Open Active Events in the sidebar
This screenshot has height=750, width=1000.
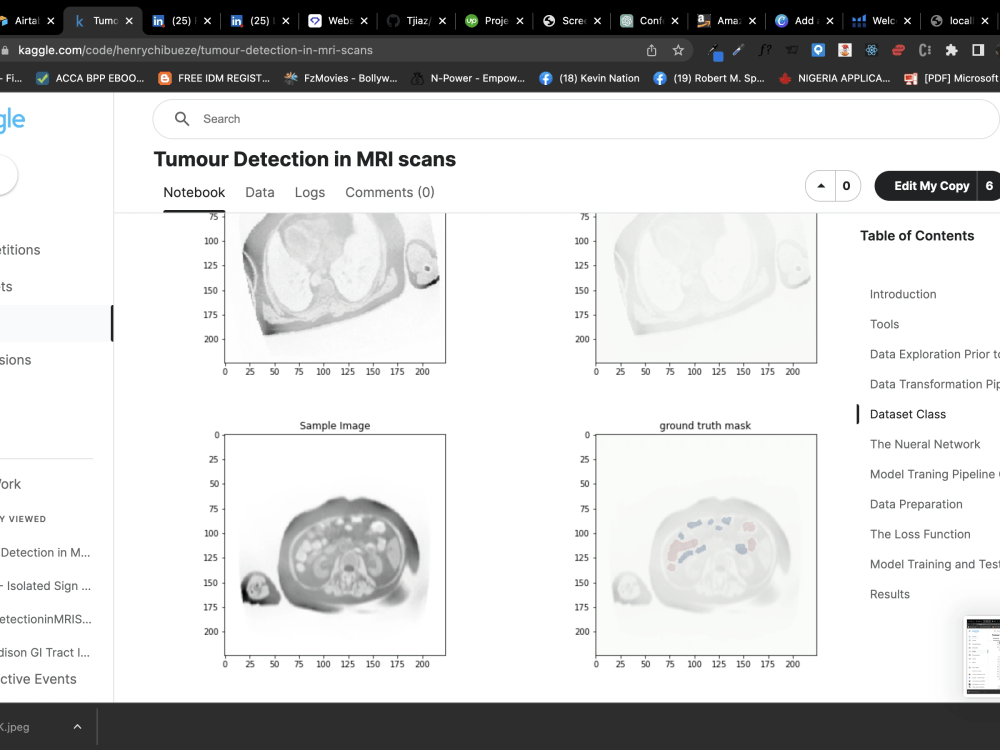point(38,679)
